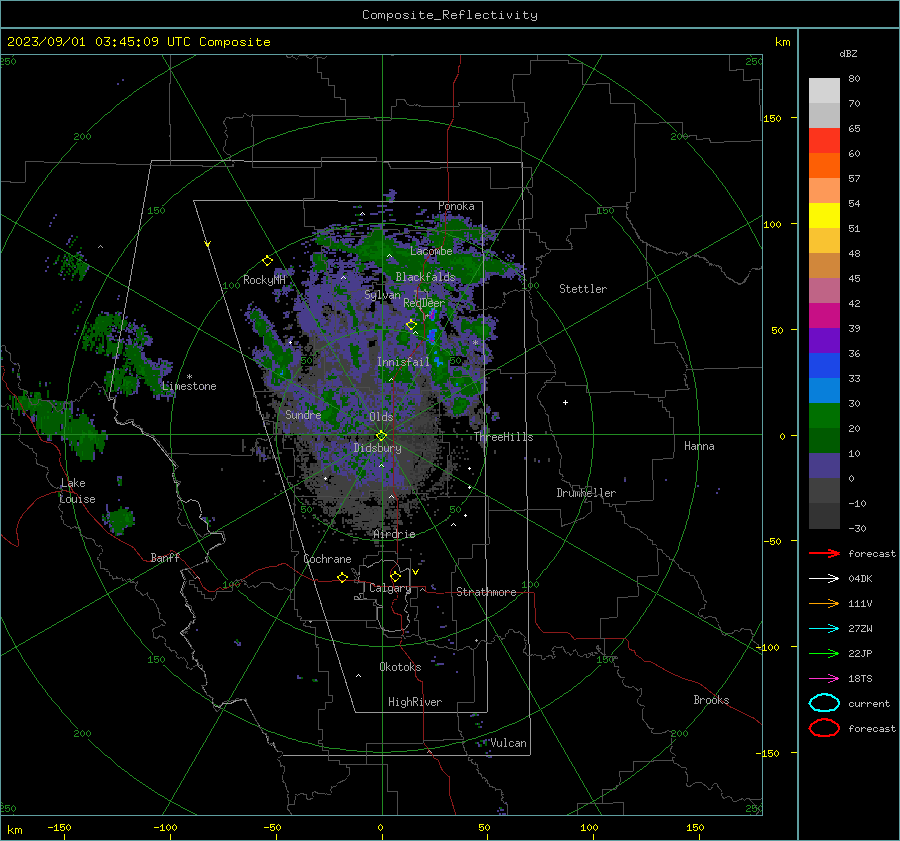Select the yellow diamond marker below Cochrane
The image size is (900, 841).
(342, 577)
